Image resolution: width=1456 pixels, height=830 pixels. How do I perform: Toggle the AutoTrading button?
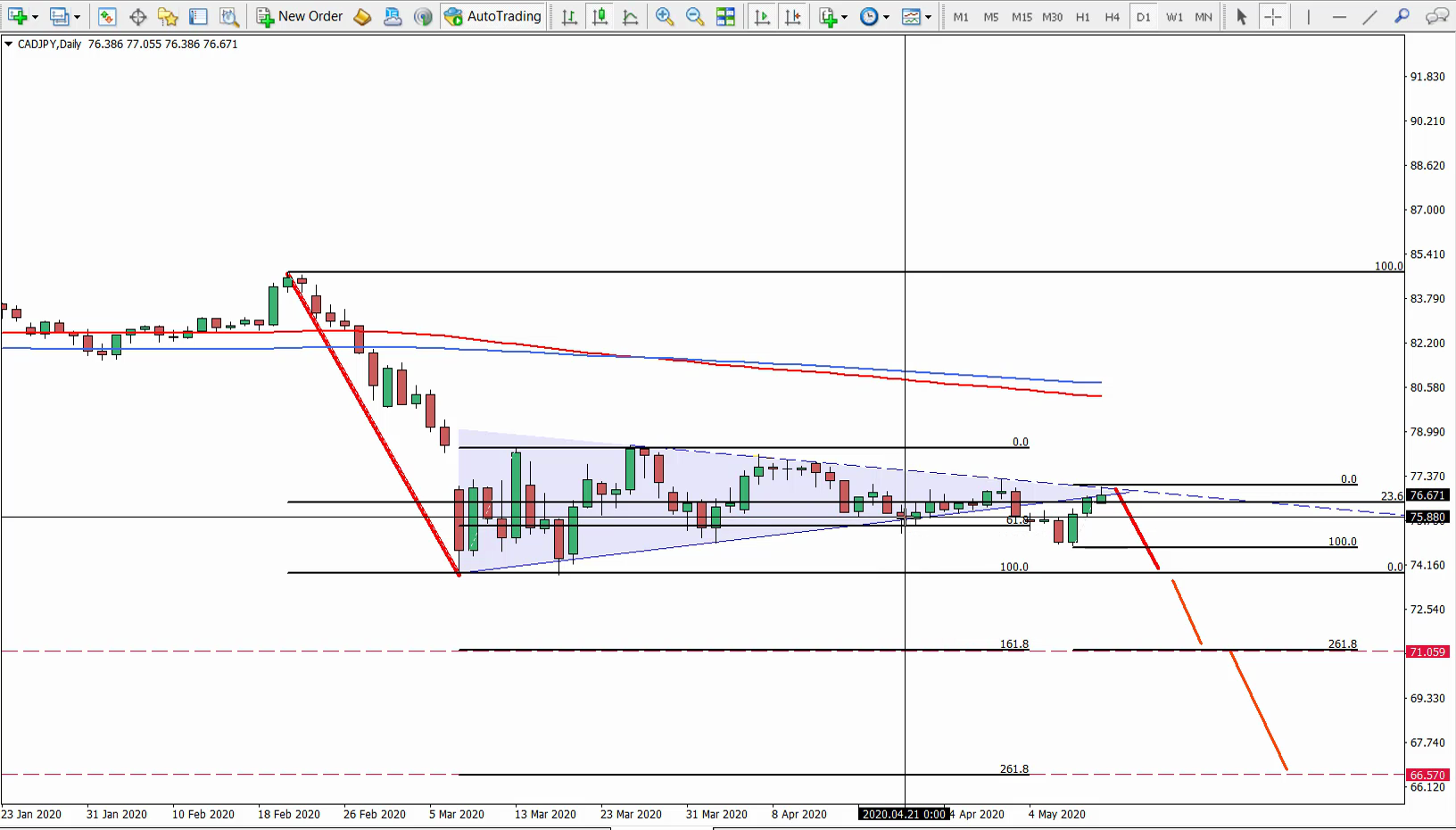click(493, 16)
